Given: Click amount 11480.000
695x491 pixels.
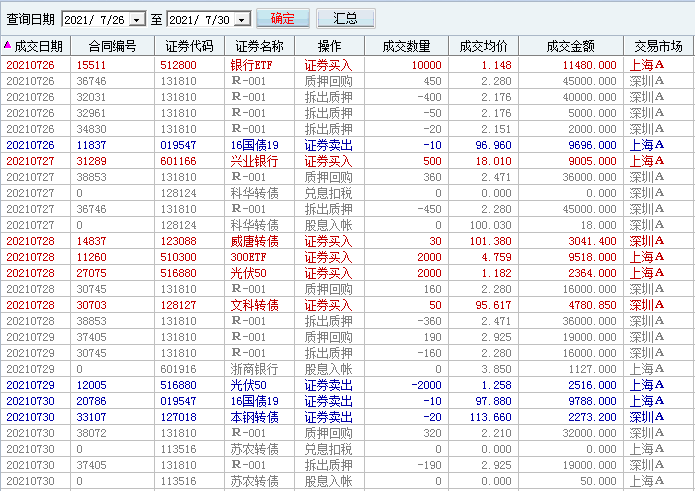Looking at the screenshot, I should 590,65.
